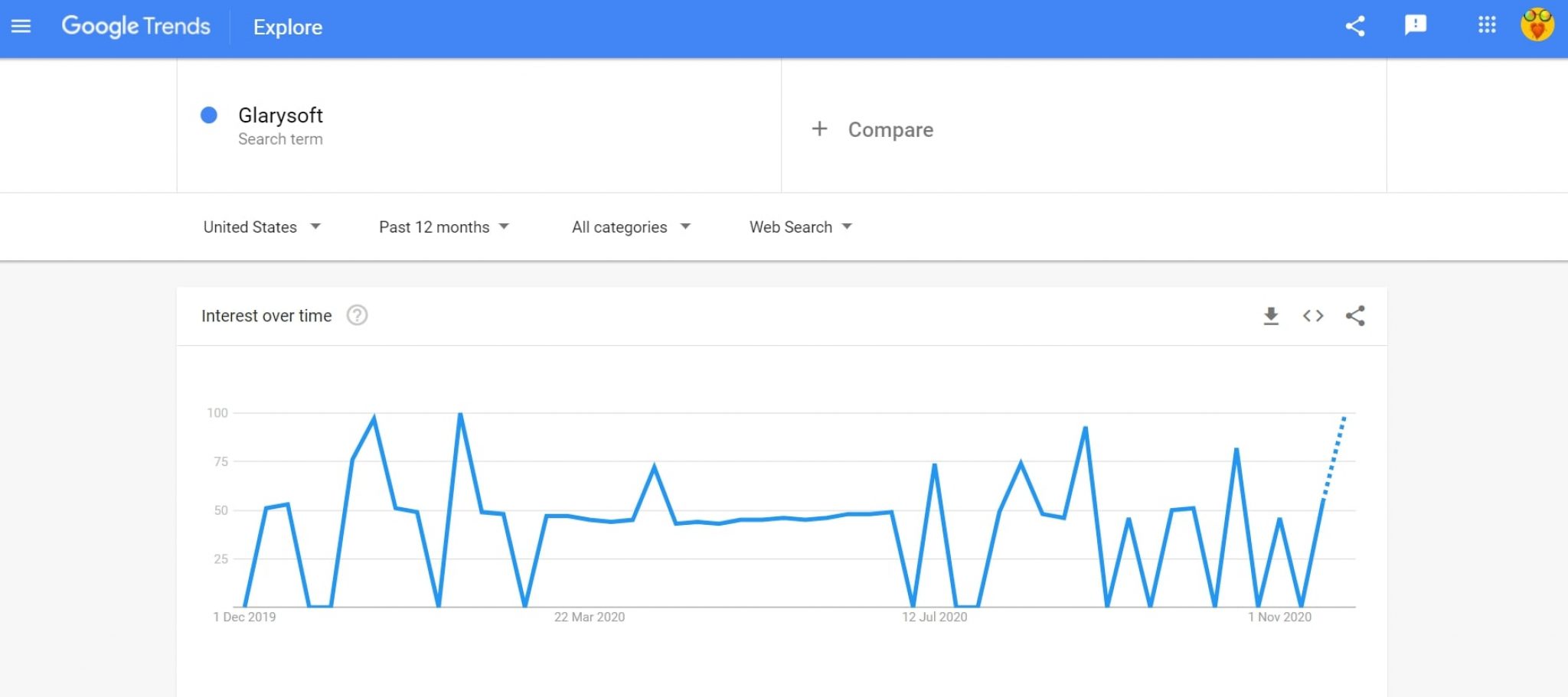The image size is (1568, 697).
Task: Click the Compare button
Action: [872, 129]
